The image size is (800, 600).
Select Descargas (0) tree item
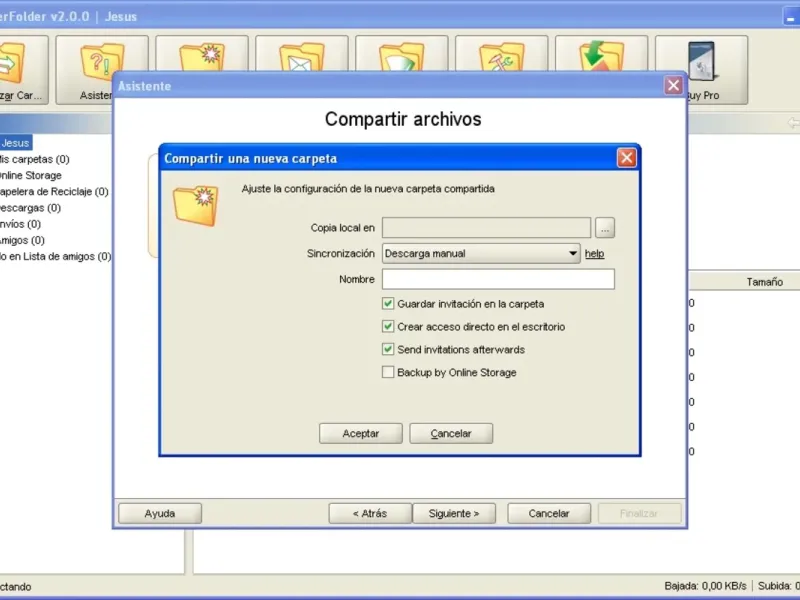[30, 208]
